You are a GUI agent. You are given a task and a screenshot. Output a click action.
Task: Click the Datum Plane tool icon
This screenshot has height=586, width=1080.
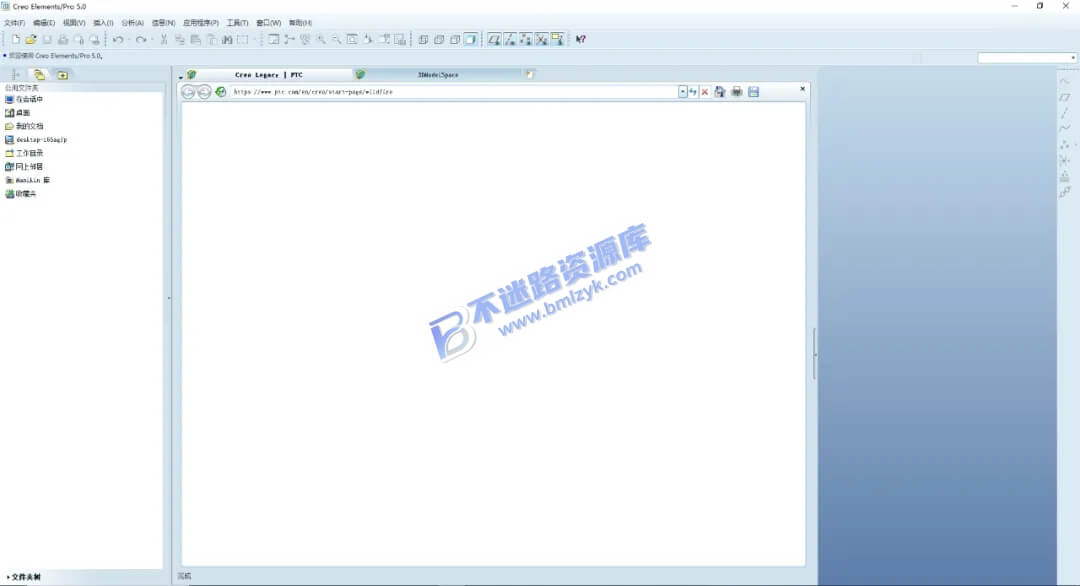pyautogui.click(x=1065, y=97)
